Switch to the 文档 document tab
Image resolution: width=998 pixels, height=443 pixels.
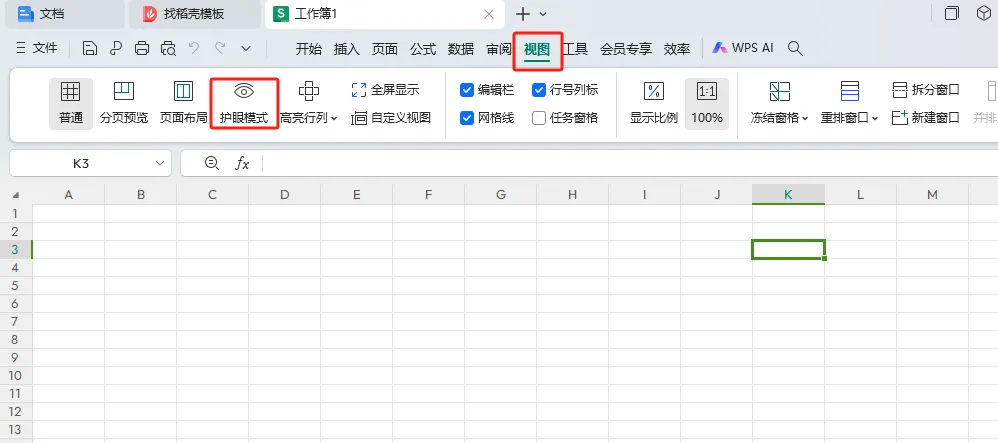pyautogui.click(x=64, y=14)
